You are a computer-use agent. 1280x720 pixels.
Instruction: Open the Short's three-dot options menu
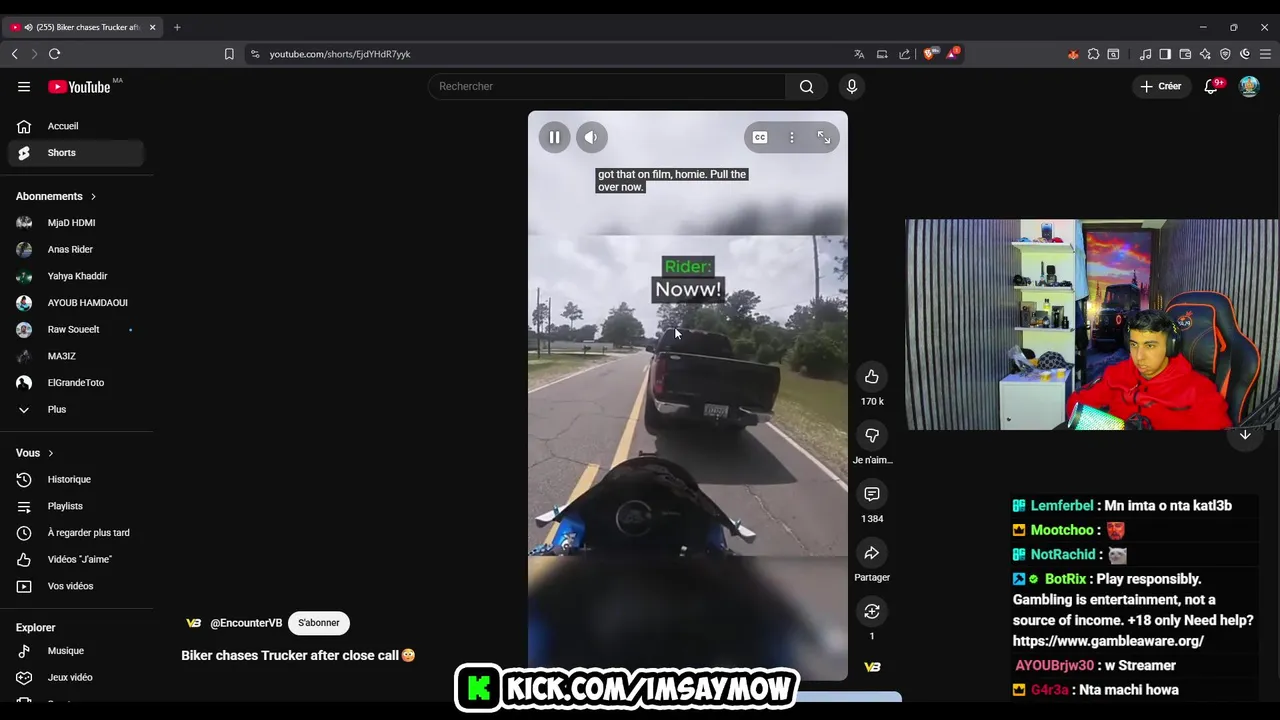pos(792,137)
